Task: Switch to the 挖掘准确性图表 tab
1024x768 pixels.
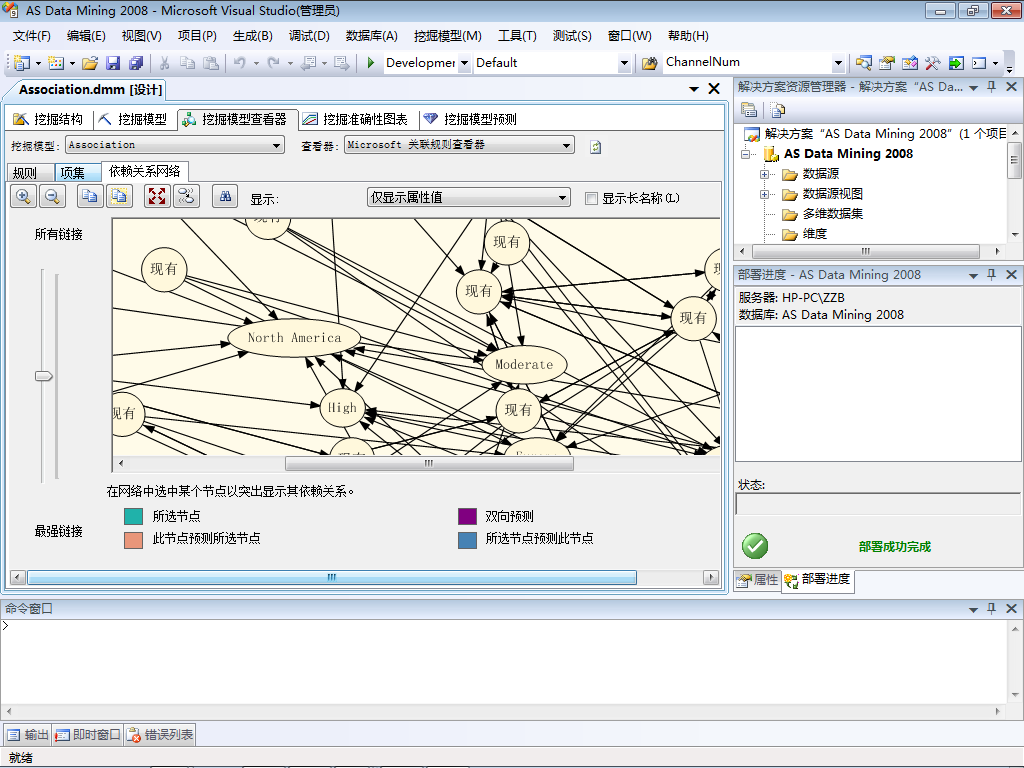Action: coord(355,119)
